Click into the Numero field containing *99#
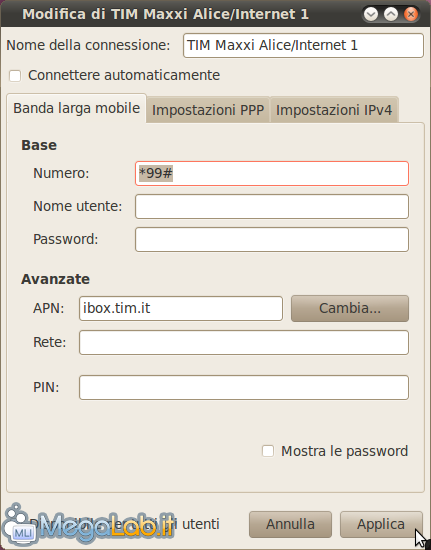Image resolution: width=431 pixels, height=550 pixels. [x=272, y=173]
